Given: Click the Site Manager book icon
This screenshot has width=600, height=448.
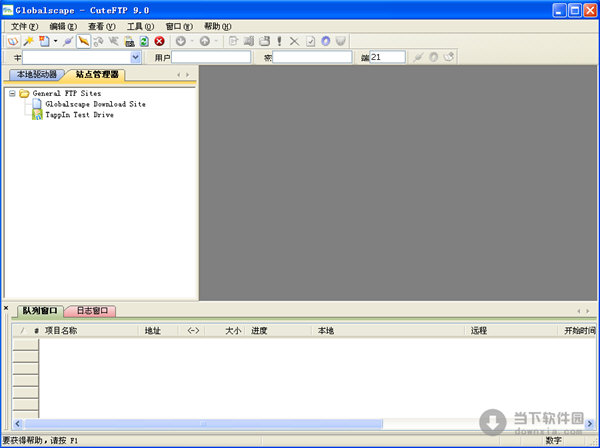Looking at the screenshot, I should [12, 41].
